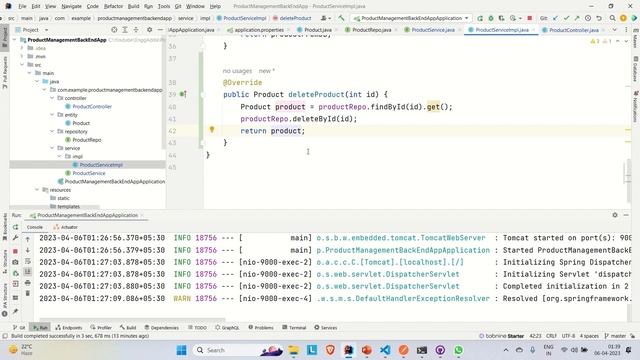Click the Git update project arrow
Viewport: 640px width, 360px height.
556,18
